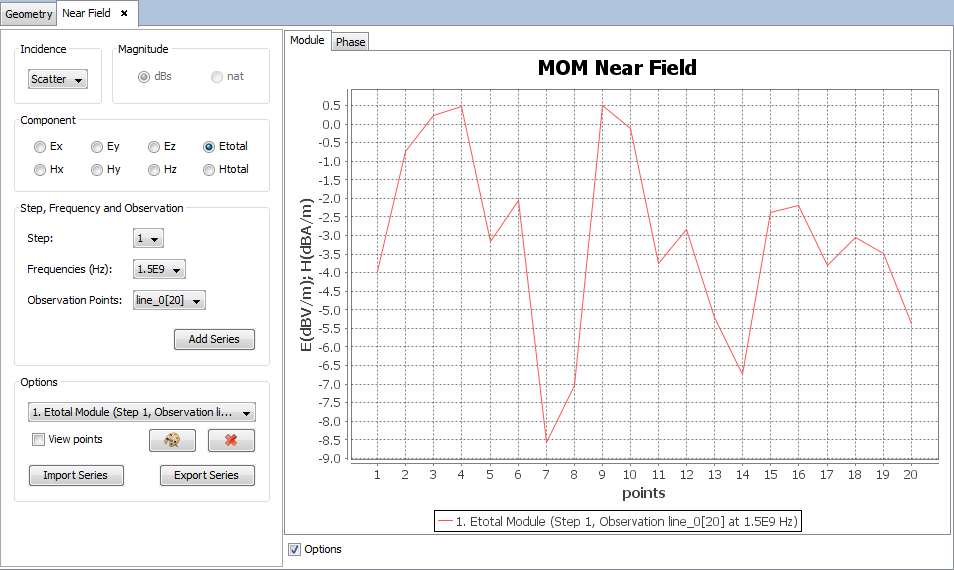Click the Etotal Module legend entry
The height and width of the screenshot is (570, 954).
pos(617,521)
